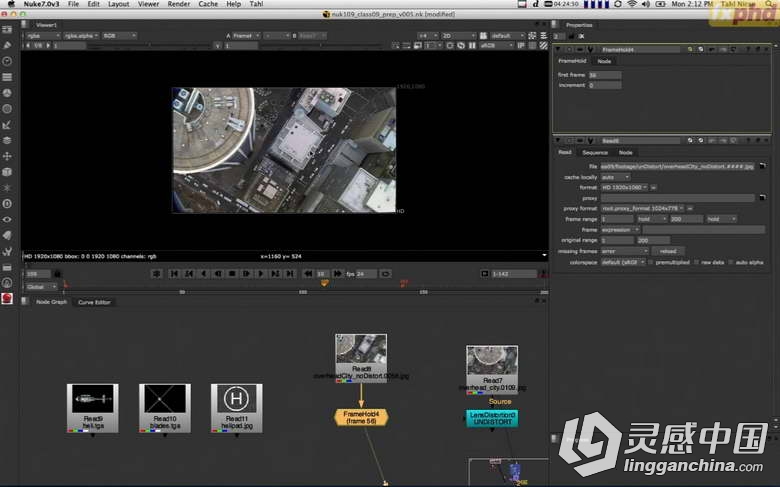Open the Time nodes clock icon
Image resolution: width=780 pixels, height=487 pixels.
7,61
